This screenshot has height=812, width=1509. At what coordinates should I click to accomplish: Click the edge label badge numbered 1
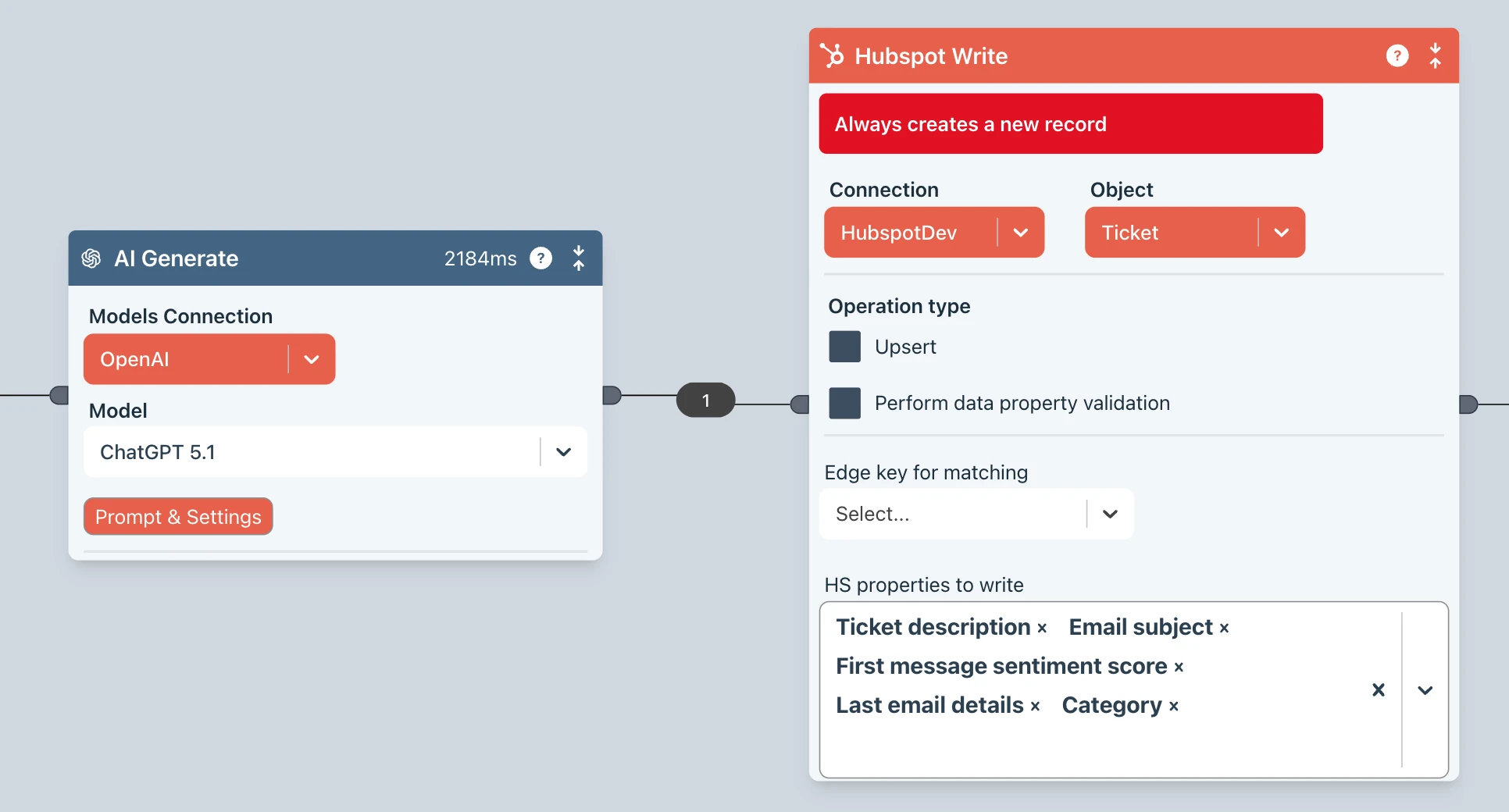coord(705,401)
